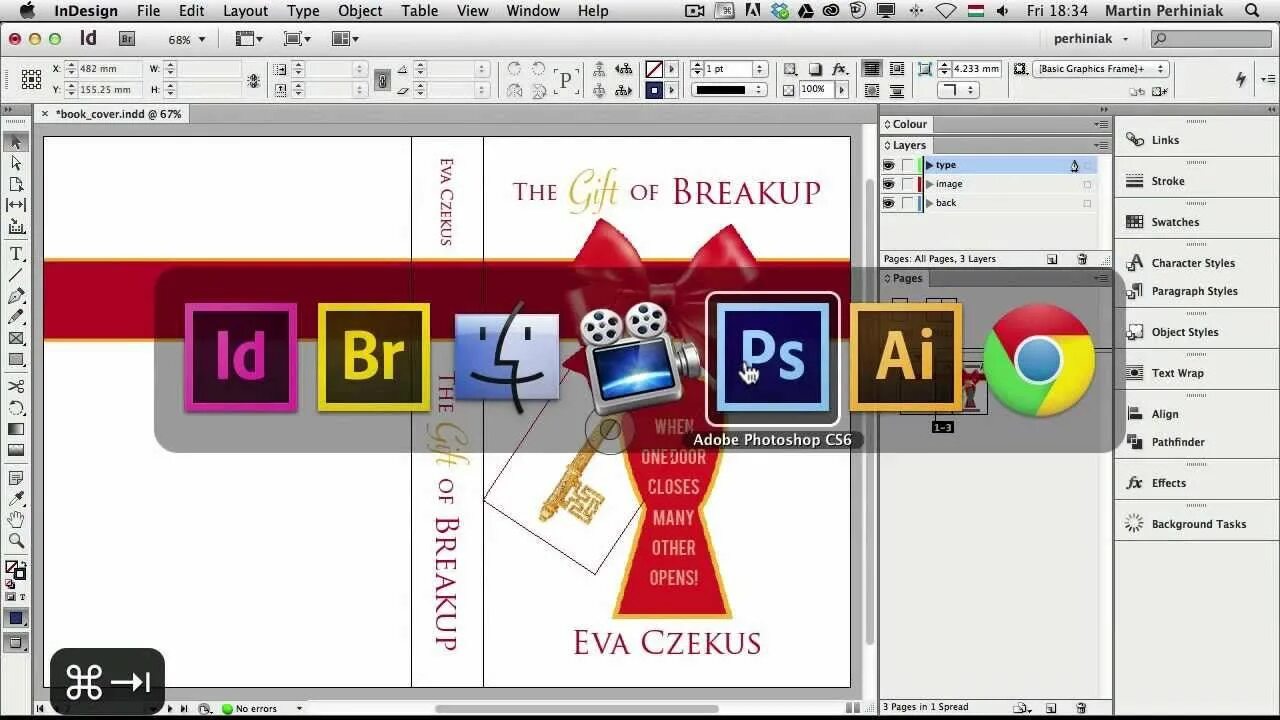
Task: Open the perhiniak workspace dropdown
Action: click(x=1091, y=39)
